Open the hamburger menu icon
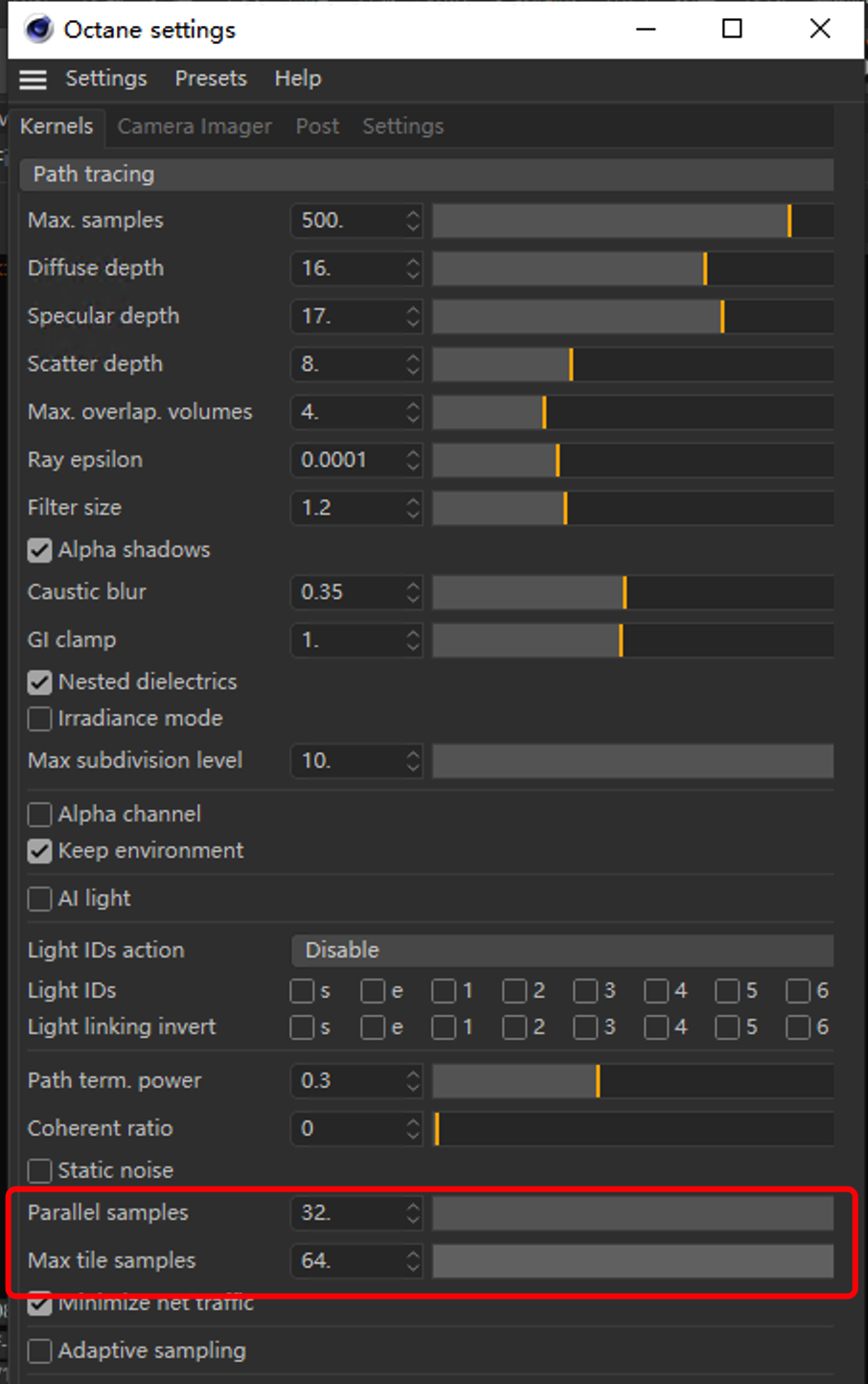This screenshot has height=1384, width=868. click(x=33, y=80)
